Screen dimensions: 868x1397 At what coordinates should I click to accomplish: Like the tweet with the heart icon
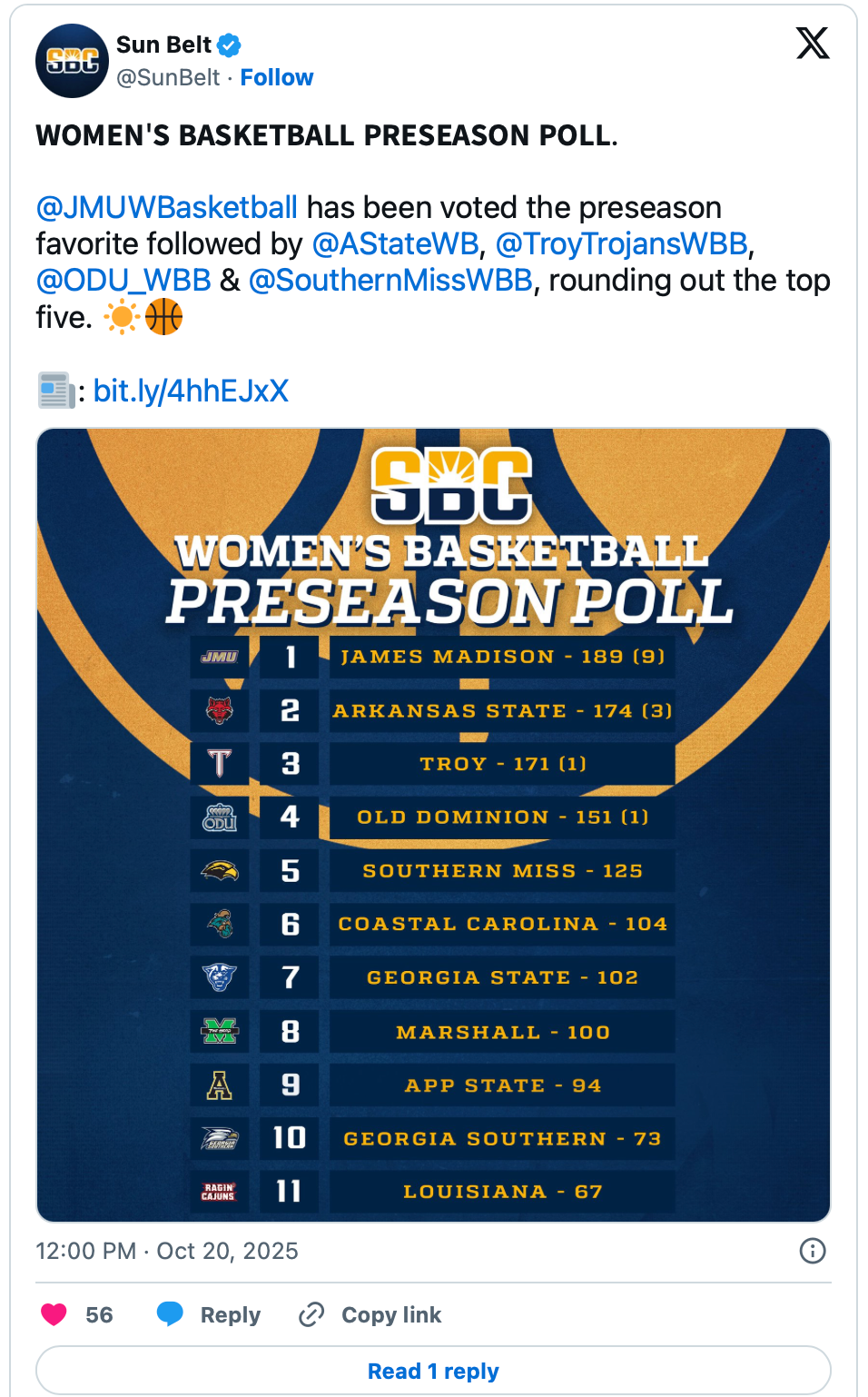[54, 1314]
